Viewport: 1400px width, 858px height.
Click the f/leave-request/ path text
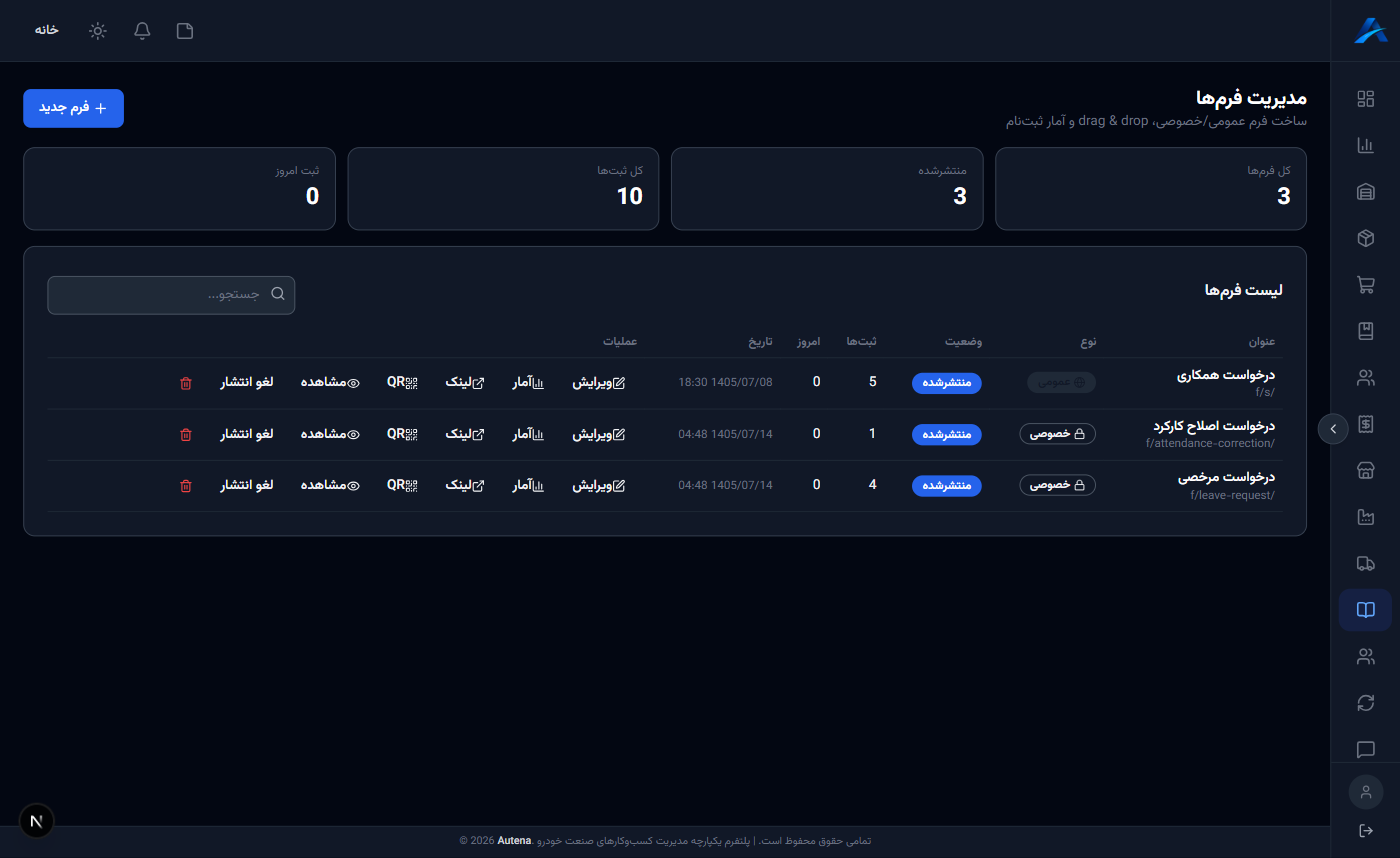click(x=1232, y=495)
